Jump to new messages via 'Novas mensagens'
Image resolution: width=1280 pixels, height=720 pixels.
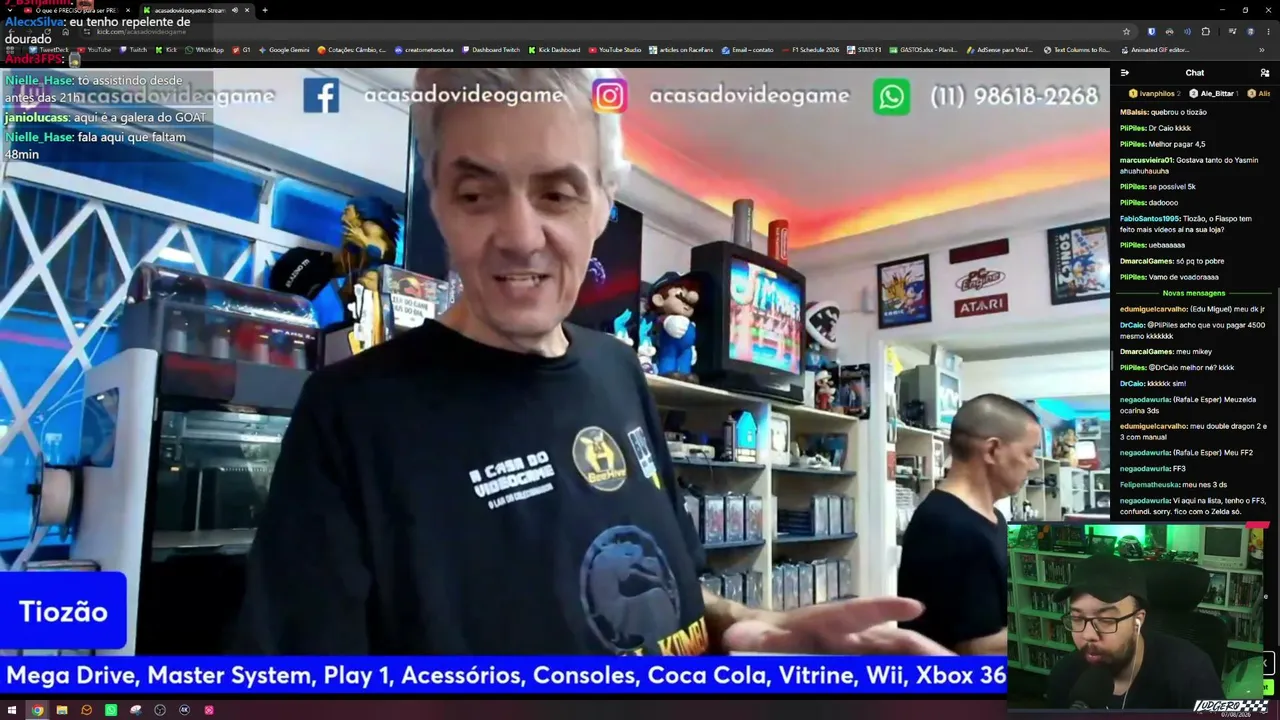(x=1194, y=293)
